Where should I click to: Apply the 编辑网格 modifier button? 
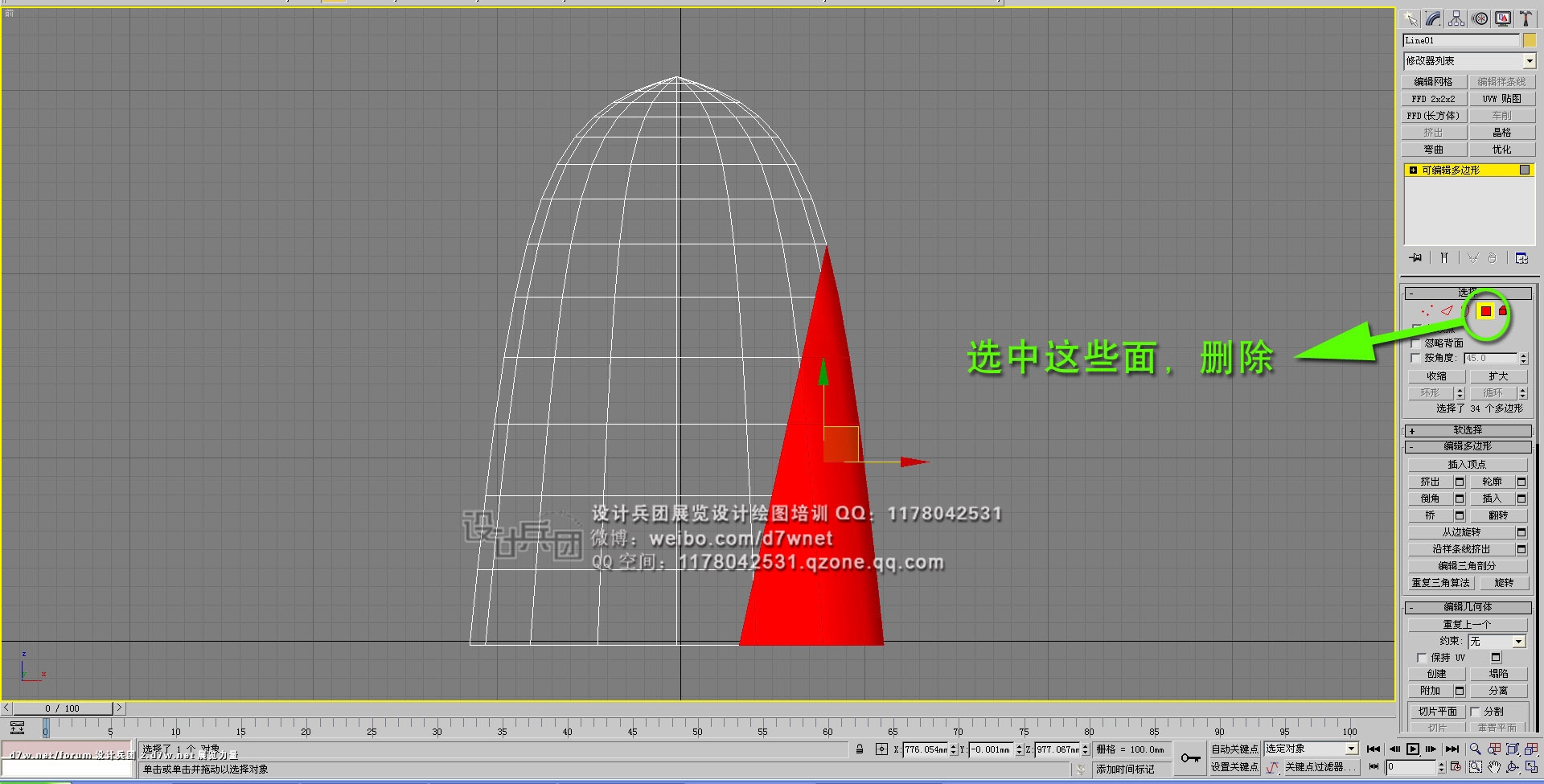pos(1434,82)
